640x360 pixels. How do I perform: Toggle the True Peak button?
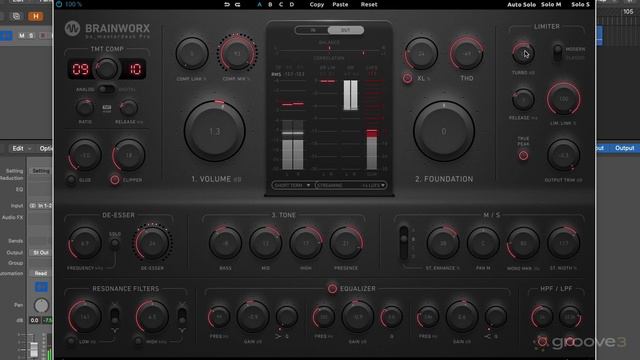[x=523, y=156]
